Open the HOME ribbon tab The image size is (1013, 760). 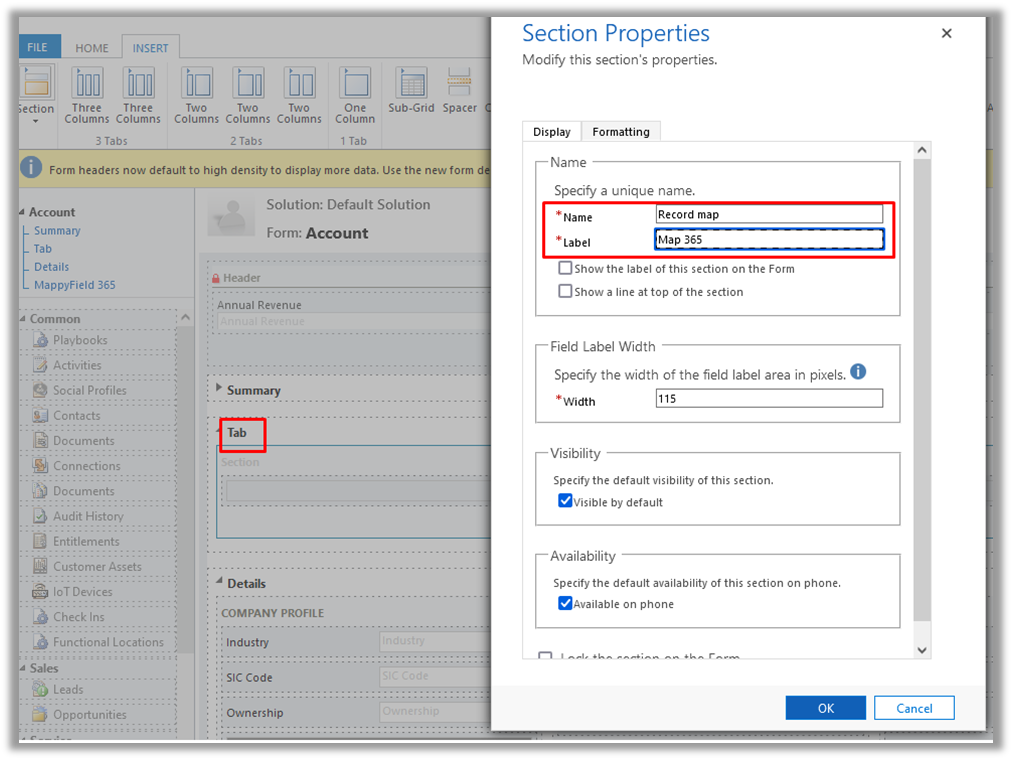pyautogui.click(x=92, y=48)
